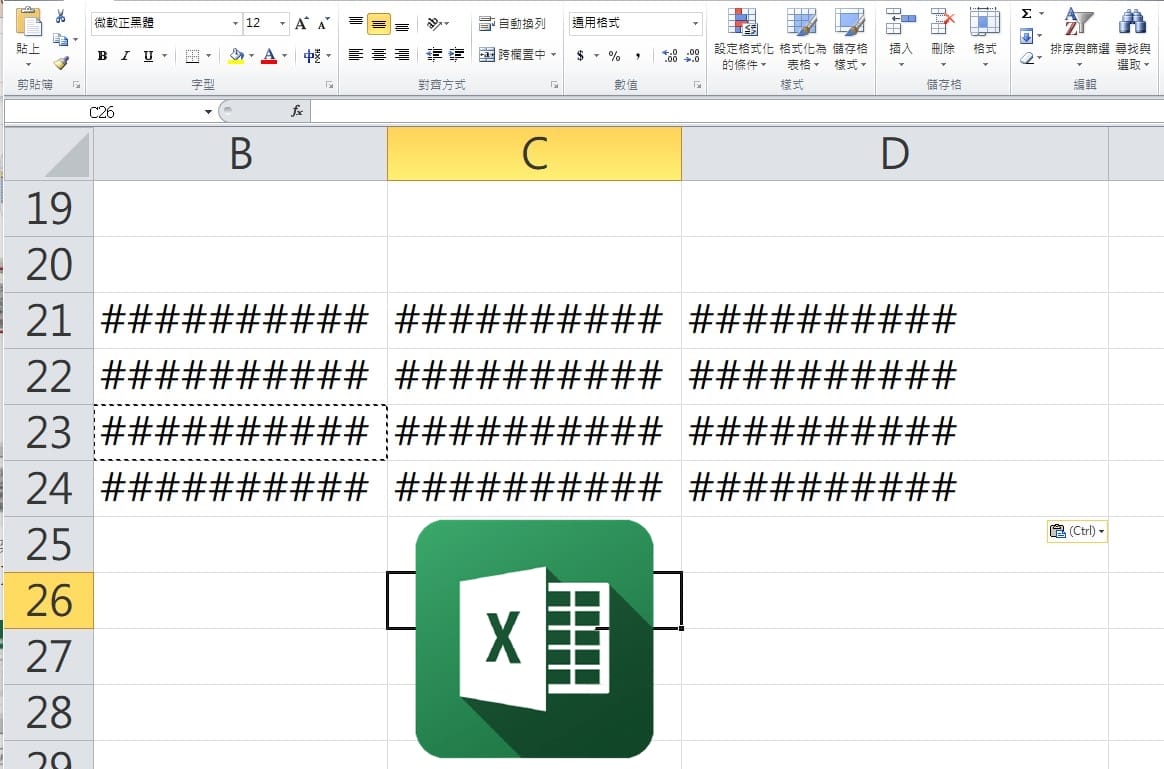Open Alignment group dialog launcher
Viewport: 1164px width, 769px height.
coord(555,85)
